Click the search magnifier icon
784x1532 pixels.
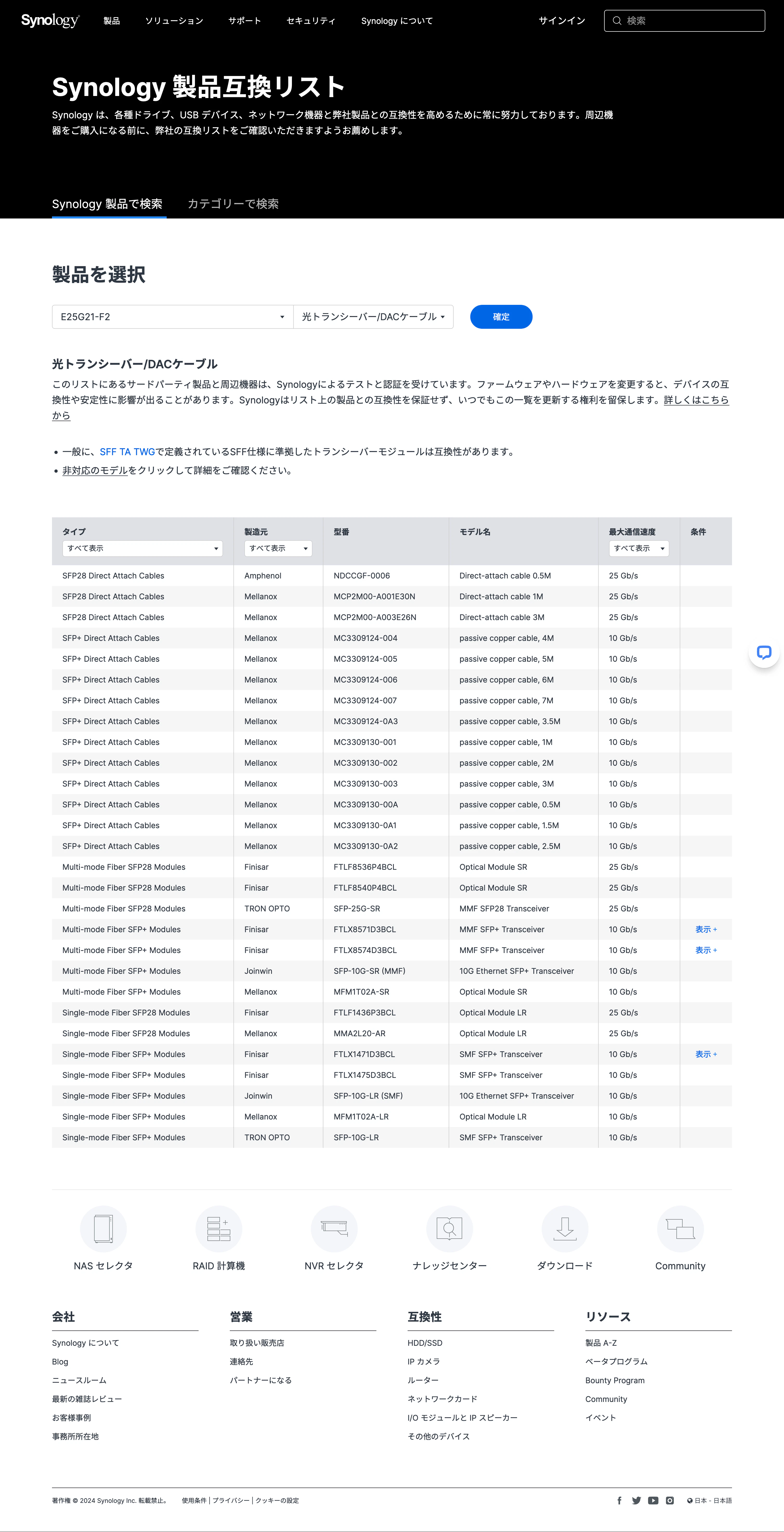pyautogui.click(x=616, y=20)
